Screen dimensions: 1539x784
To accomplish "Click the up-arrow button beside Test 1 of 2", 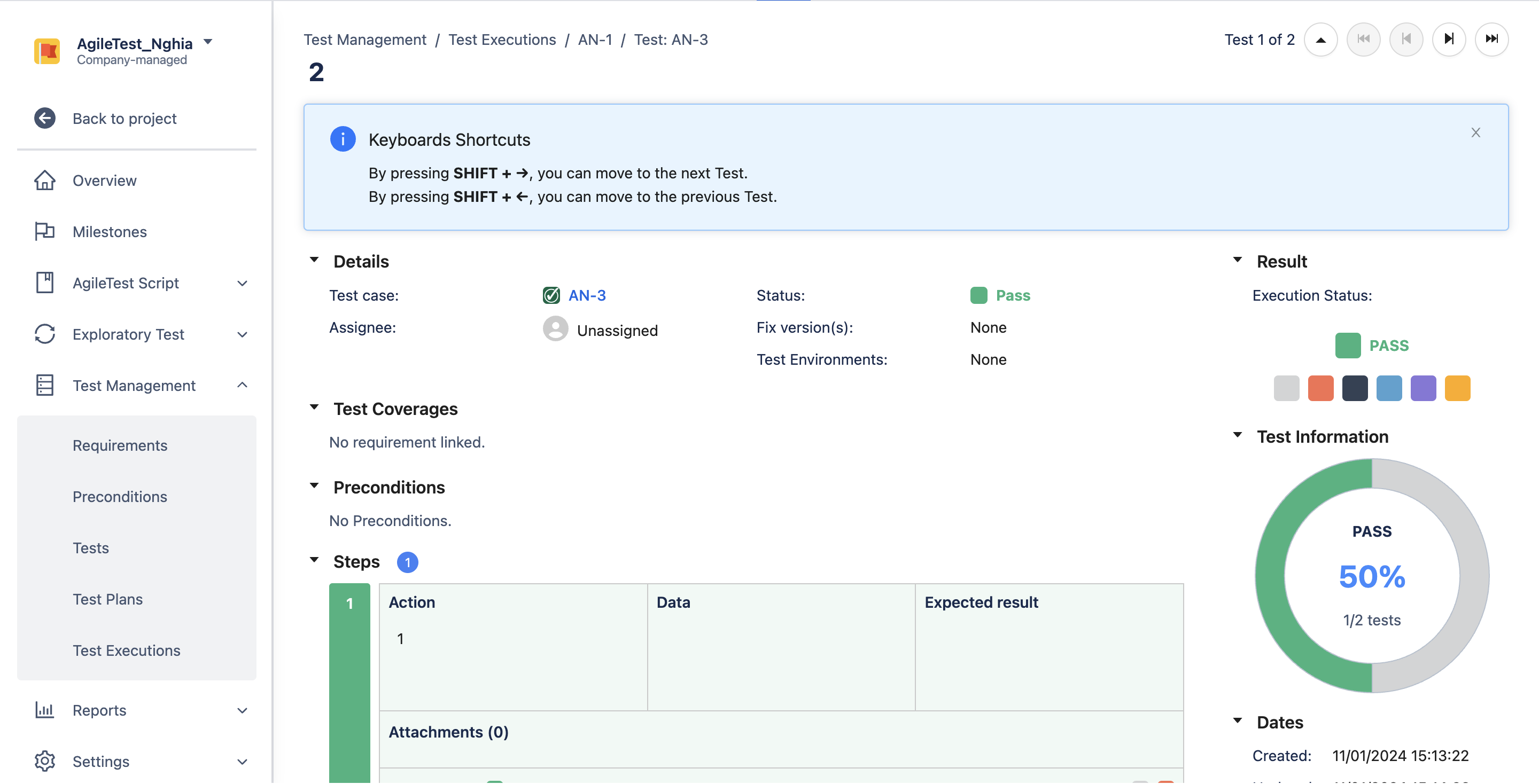I will click(x=1320, y=40).
